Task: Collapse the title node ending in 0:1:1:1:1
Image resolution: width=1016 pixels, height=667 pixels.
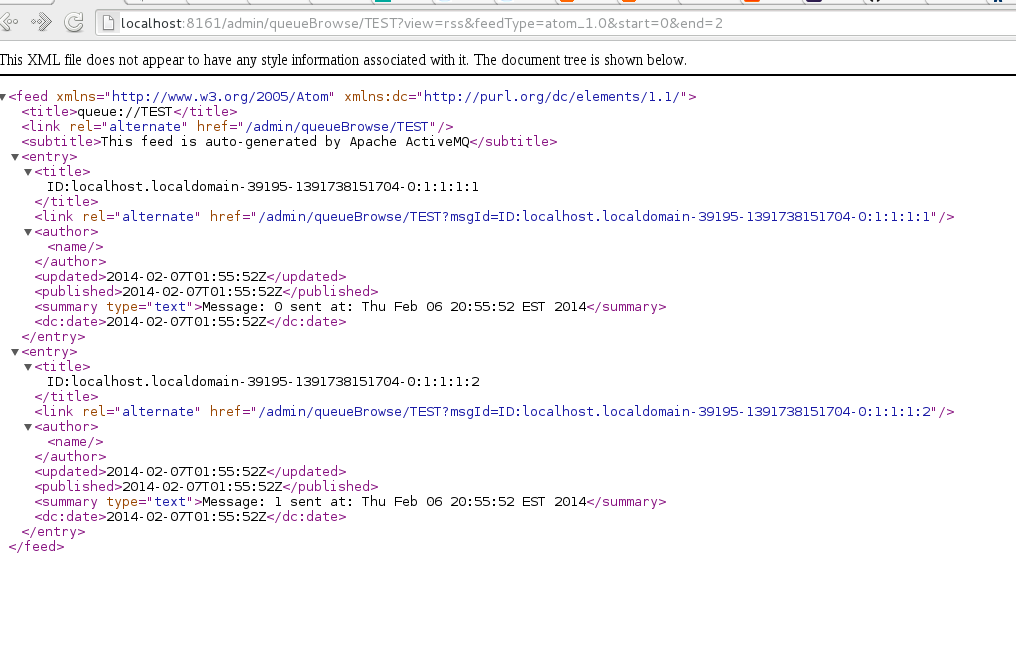Action: pos(28,172)
